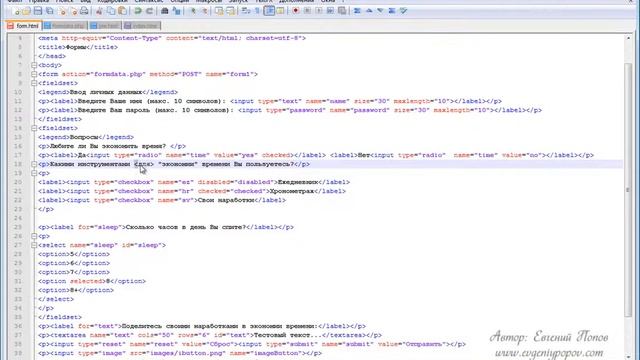Click the Close document toolbar icon
640x360 pixels.
(x=63, y=11)
